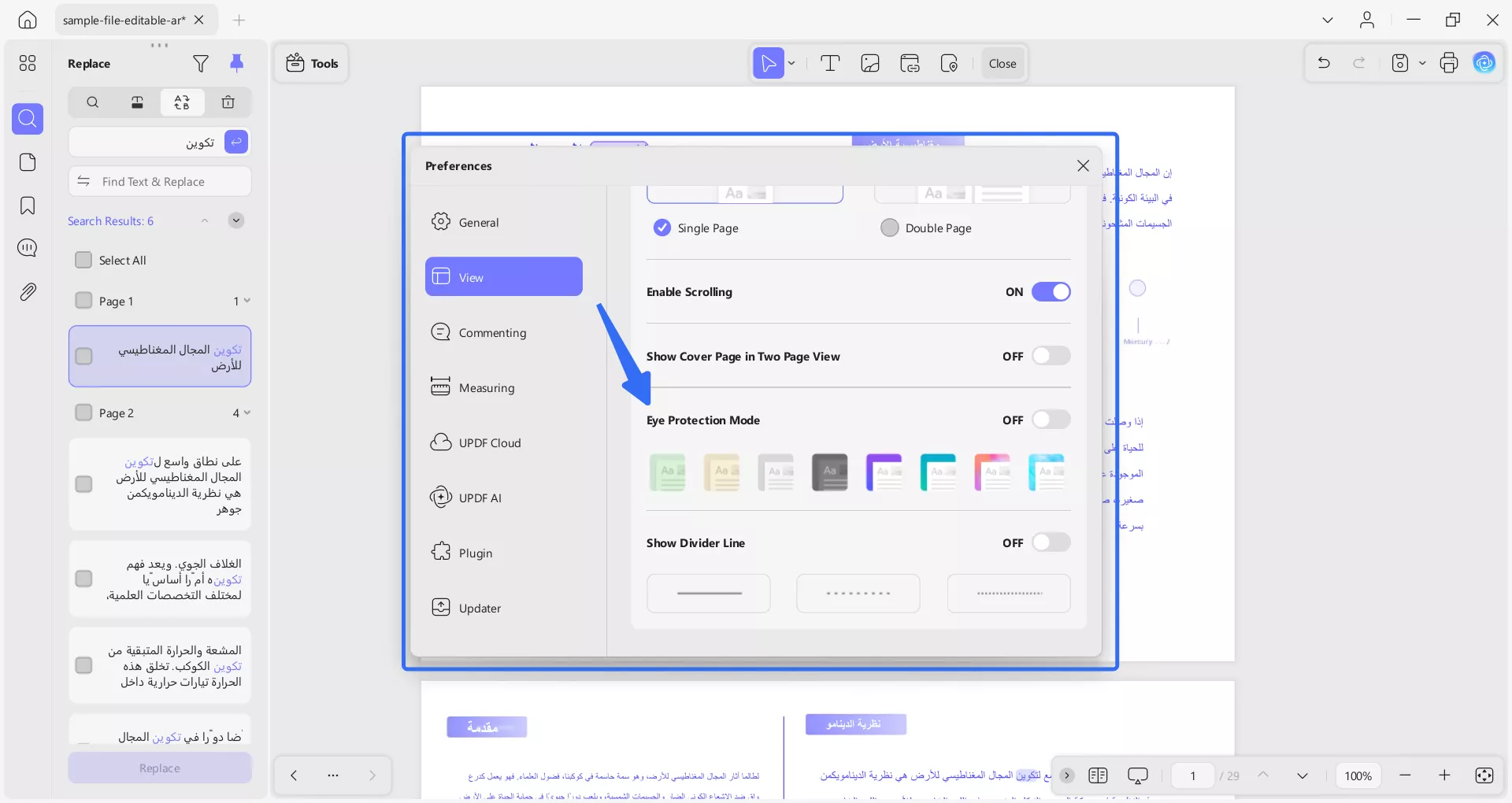The image size is (1512, 803).
Task: Open the page panel sidebar icon
Action: (x=28, y=162)
